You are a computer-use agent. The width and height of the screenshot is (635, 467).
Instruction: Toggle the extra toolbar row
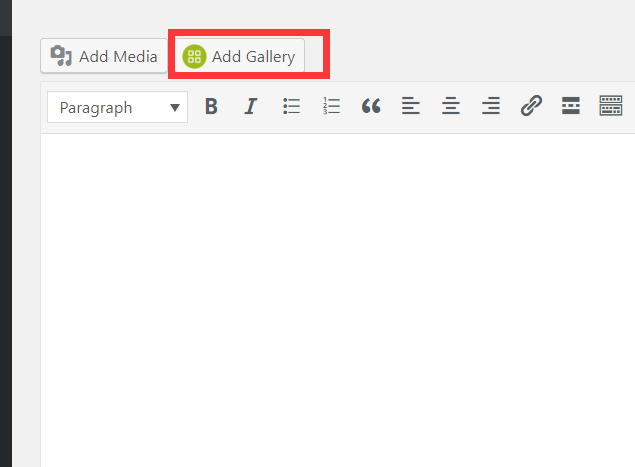(x=611, y=107)
